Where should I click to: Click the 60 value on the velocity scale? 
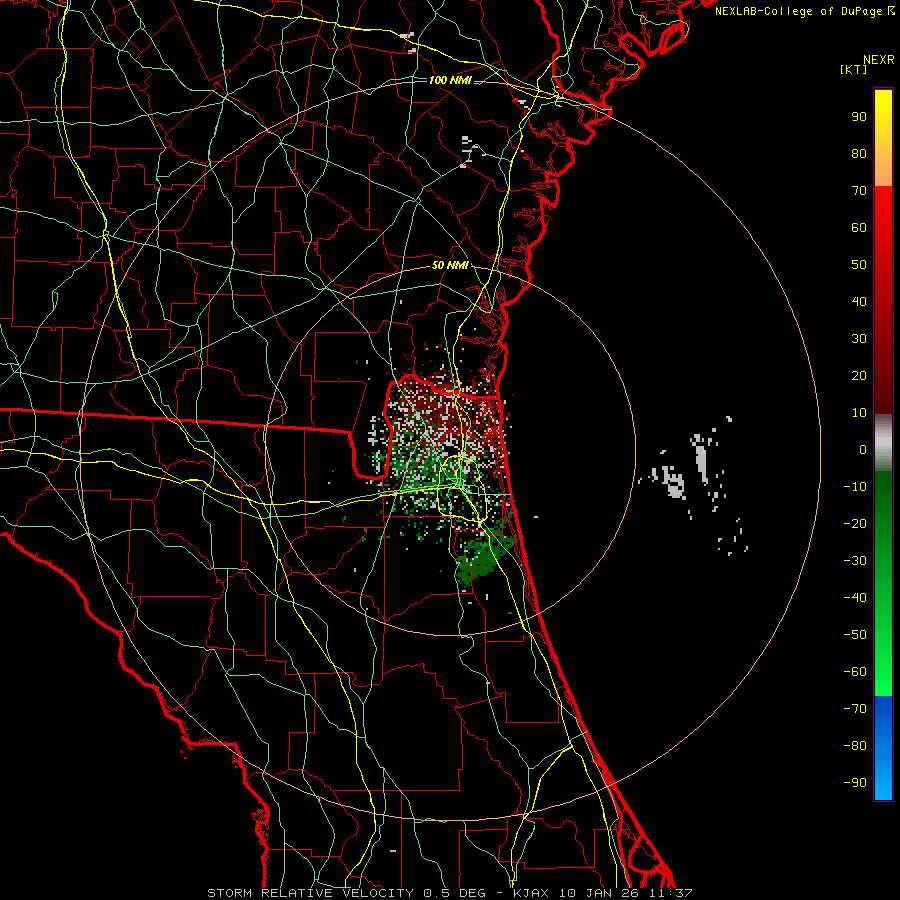tap(859, 227)
